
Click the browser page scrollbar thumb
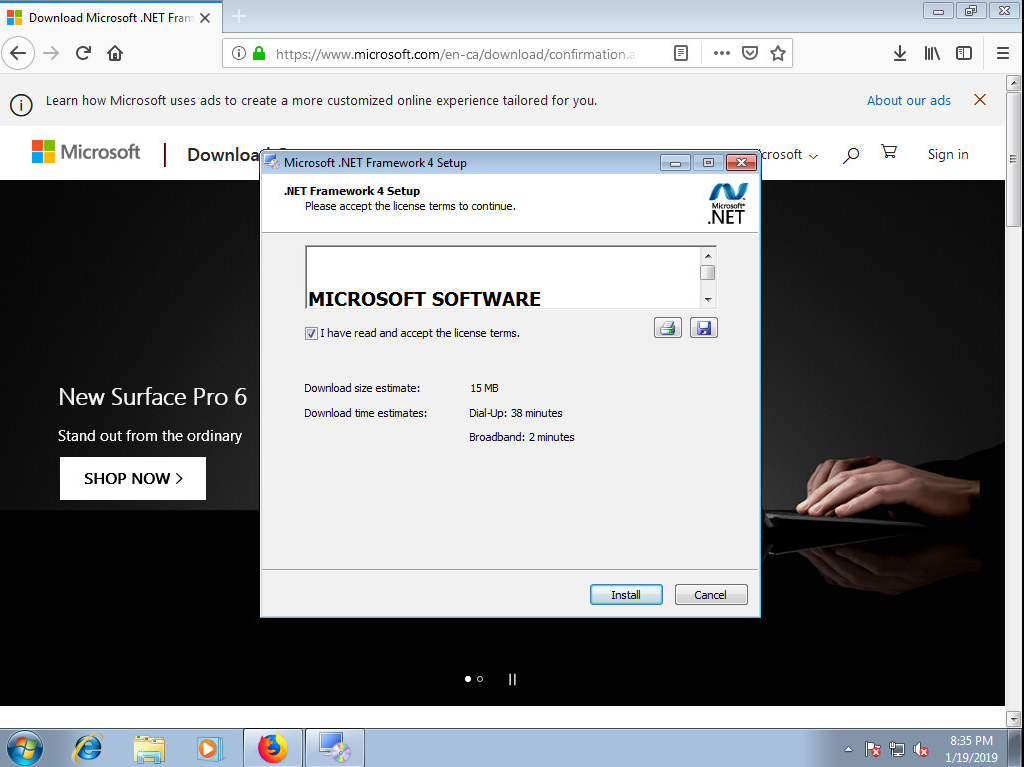click(1013, 160)
